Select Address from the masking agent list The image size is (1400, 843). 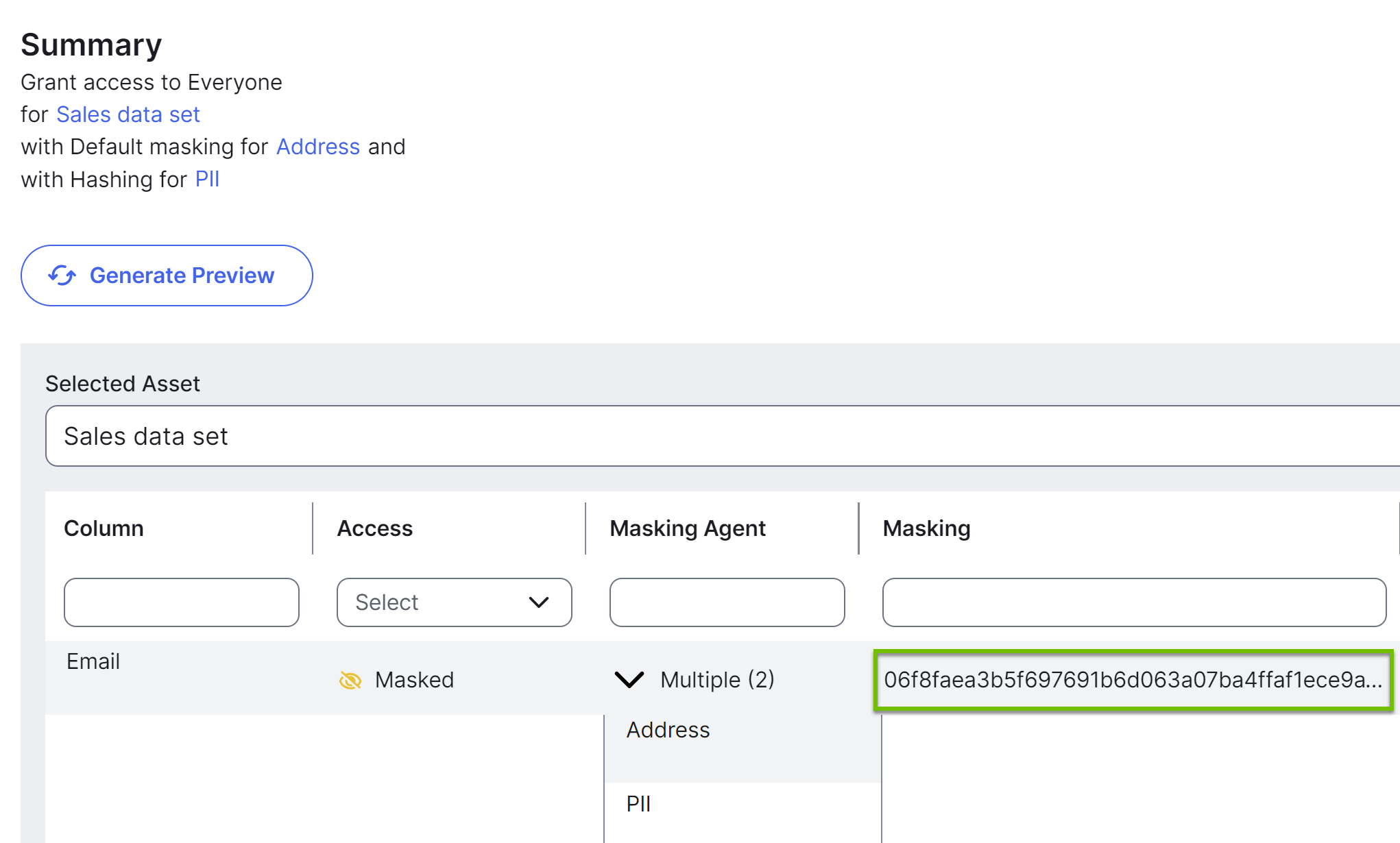pos(667,729)
